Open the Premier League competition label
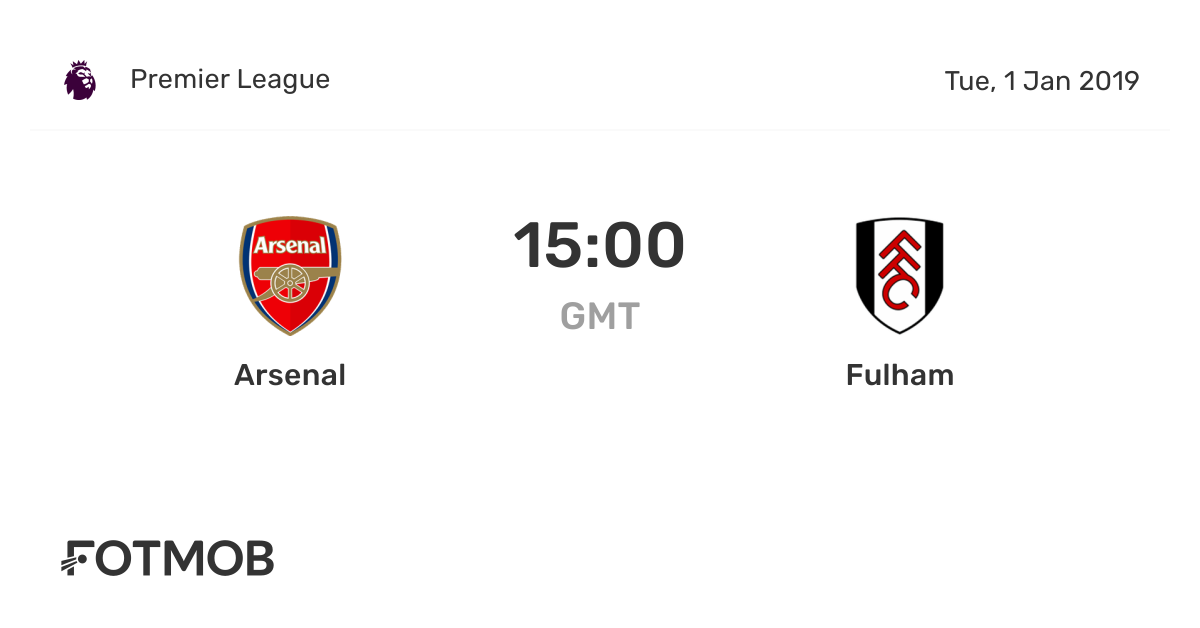This screenshot has width=1200, height=628. click(x=230, y=80)
